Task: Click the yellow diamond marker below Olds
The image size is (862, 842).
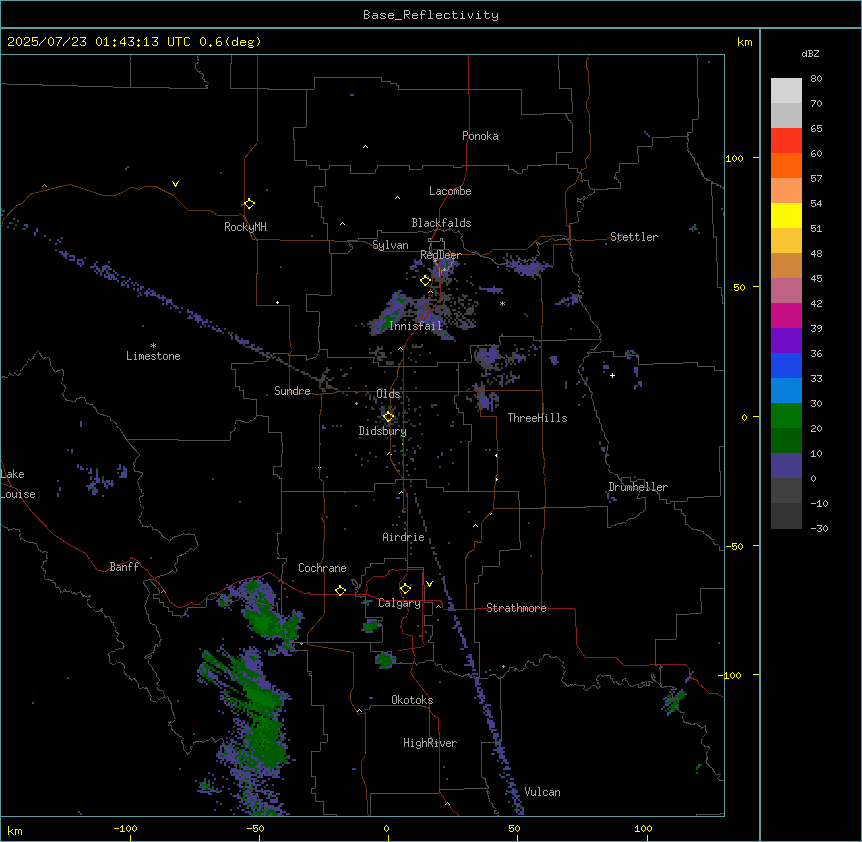Action: click(x=388, y=416)
